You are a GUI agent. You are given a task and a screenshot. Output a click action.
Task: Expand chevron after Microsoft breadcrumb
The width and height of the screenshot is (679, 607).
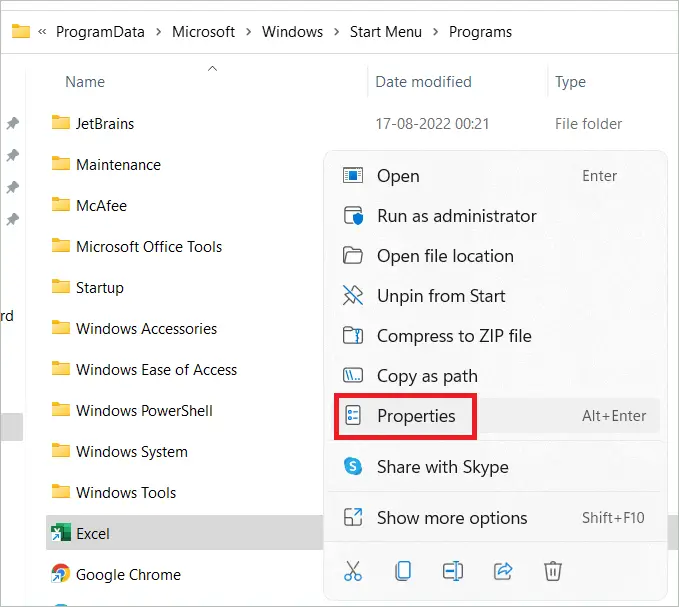tap(249, 32)
